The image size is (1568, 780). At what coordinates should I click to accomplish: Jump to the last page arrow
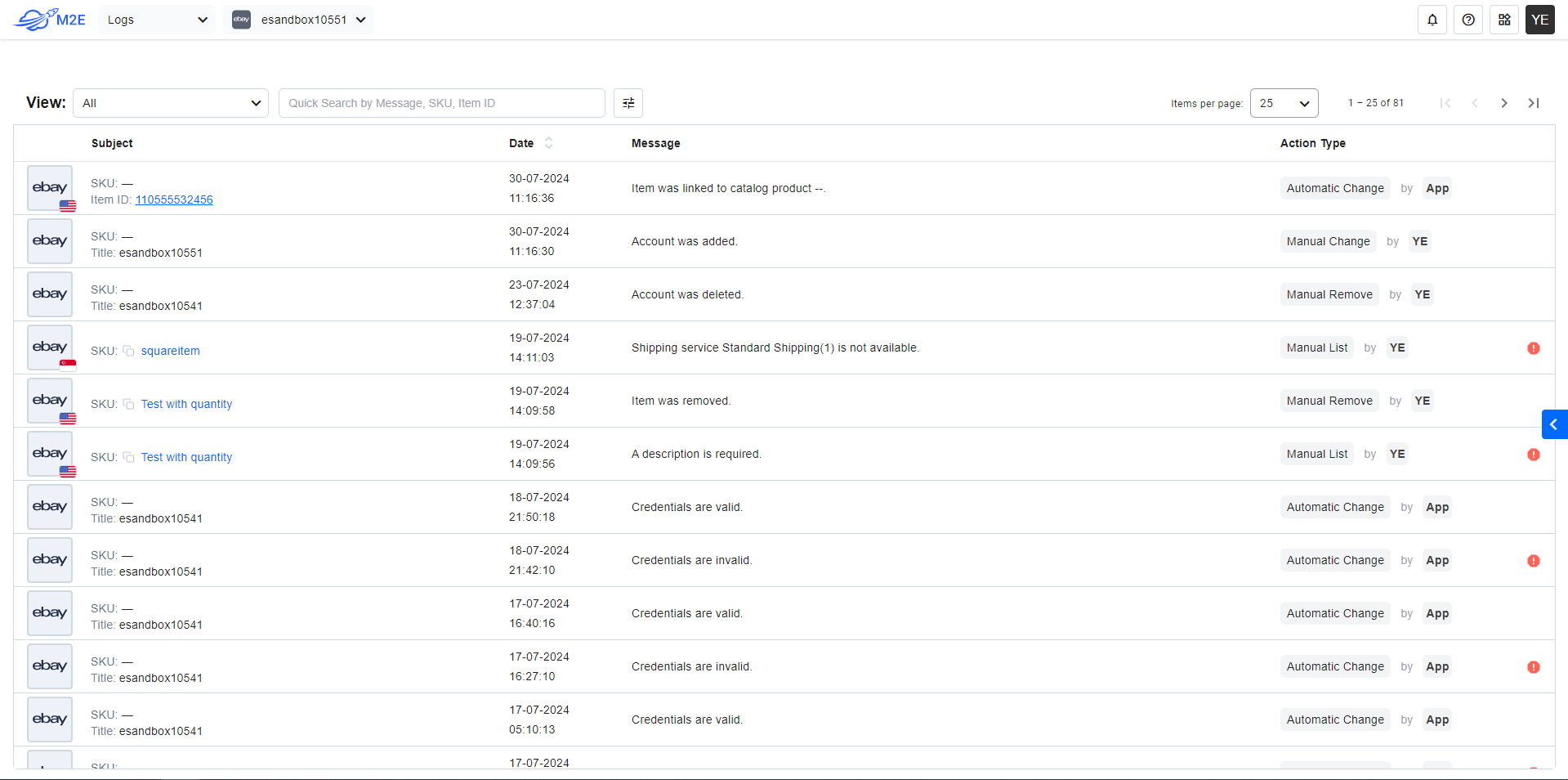click(1533, 103)
